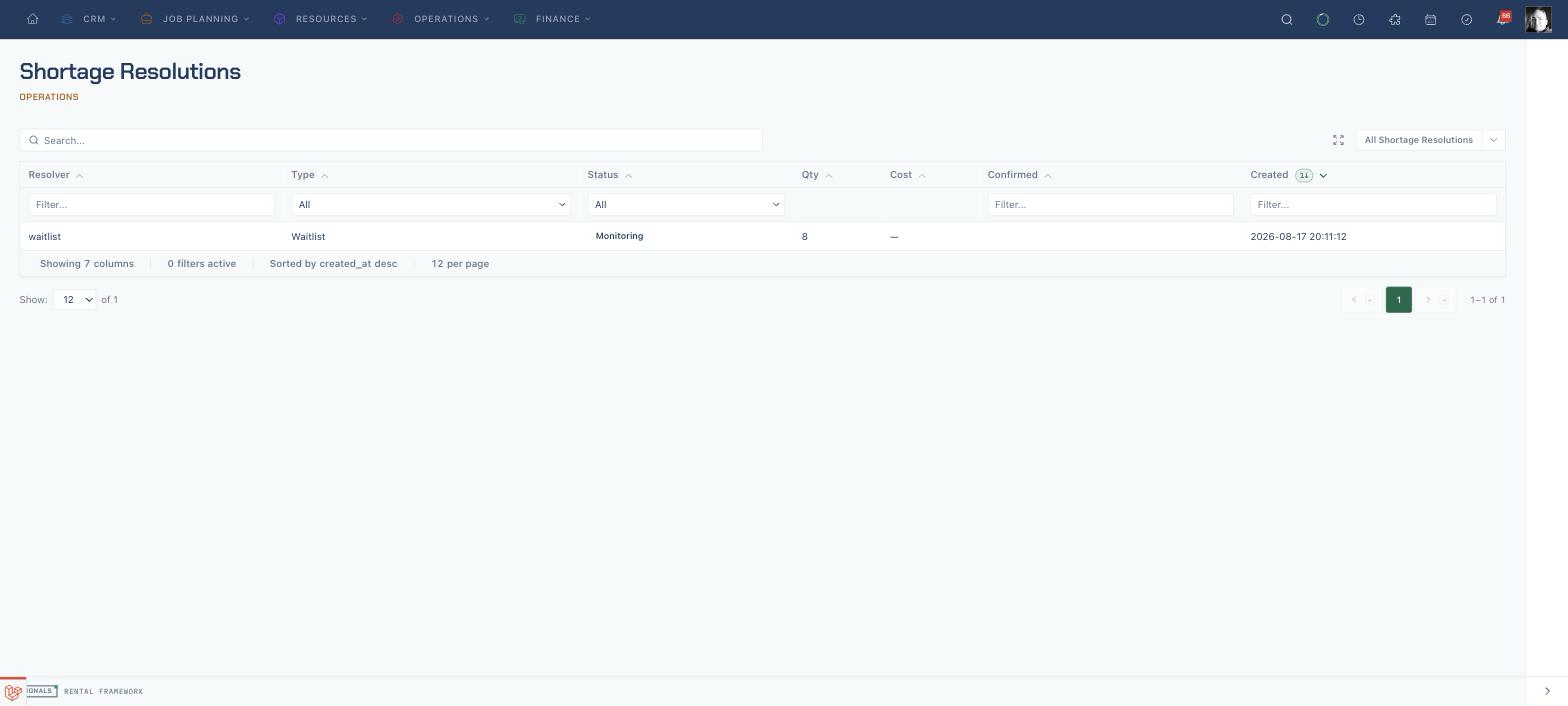Focus the Confirmed filter field

tap(1110, 205)
